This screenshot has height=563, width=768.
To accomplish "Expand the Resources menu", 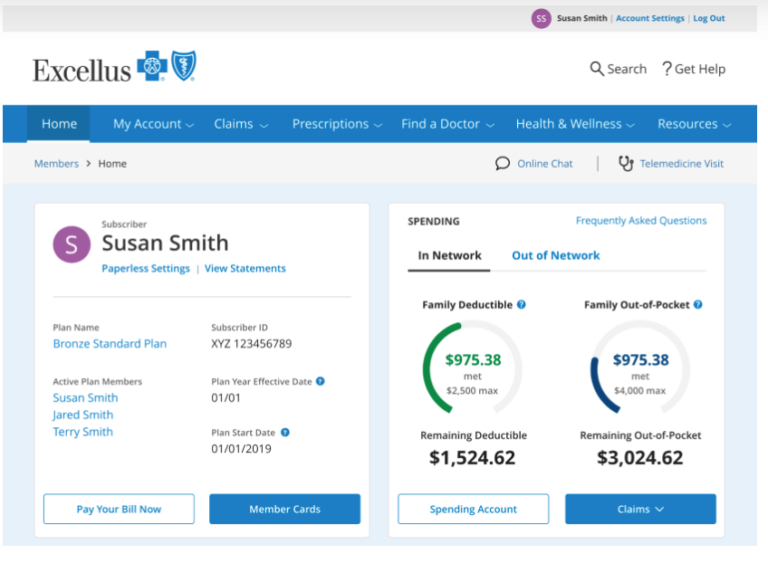I will pos(694,124).
